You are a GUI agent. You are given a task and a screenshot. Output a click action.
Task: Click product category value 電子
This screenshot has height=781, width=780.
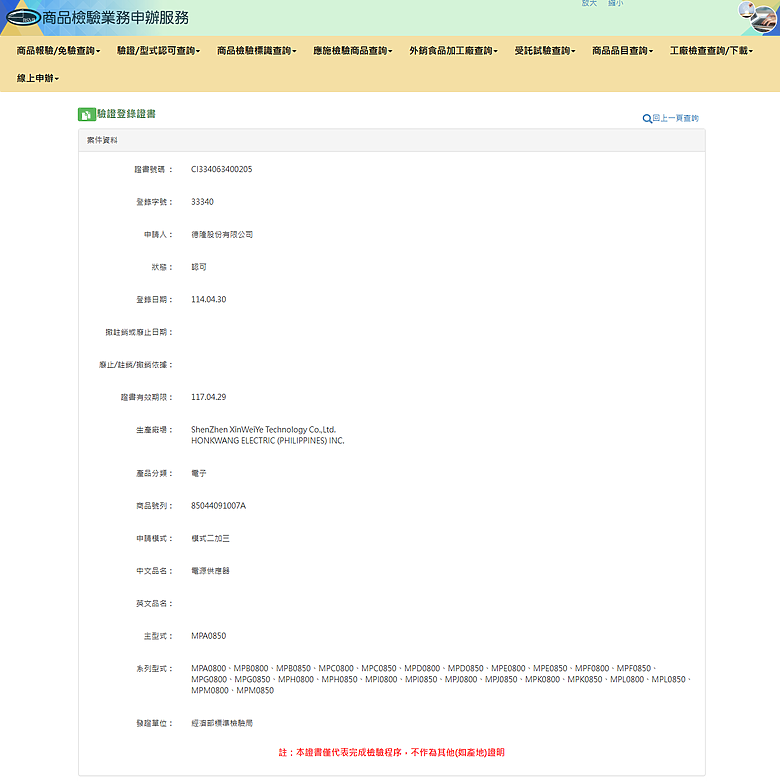[x=199, y=473]
